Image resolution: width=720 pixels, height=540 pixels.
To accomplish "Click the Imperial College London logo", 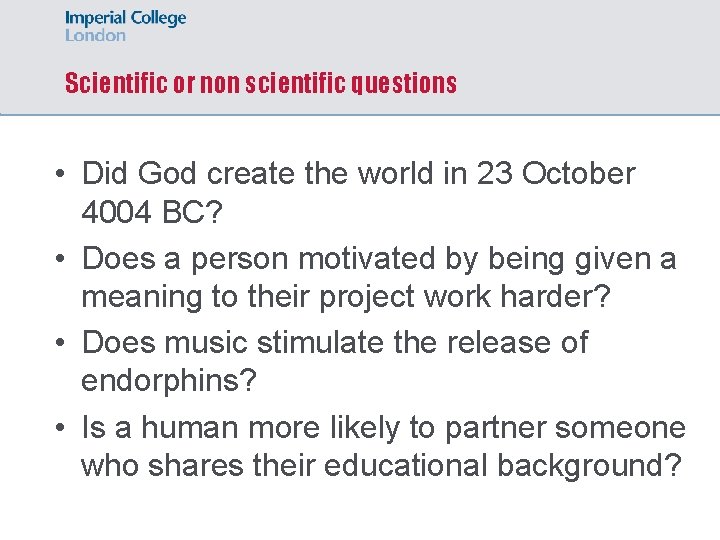I will (x=125, y=26).
